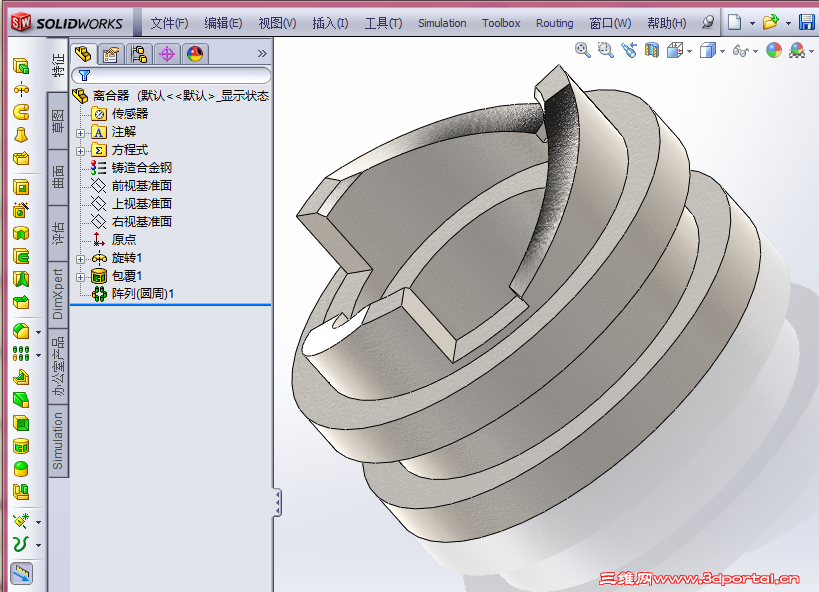The height and width of the screenshot is (592, 819).
Task: Open the 编辑(E) menu
Action: [223, 23]
